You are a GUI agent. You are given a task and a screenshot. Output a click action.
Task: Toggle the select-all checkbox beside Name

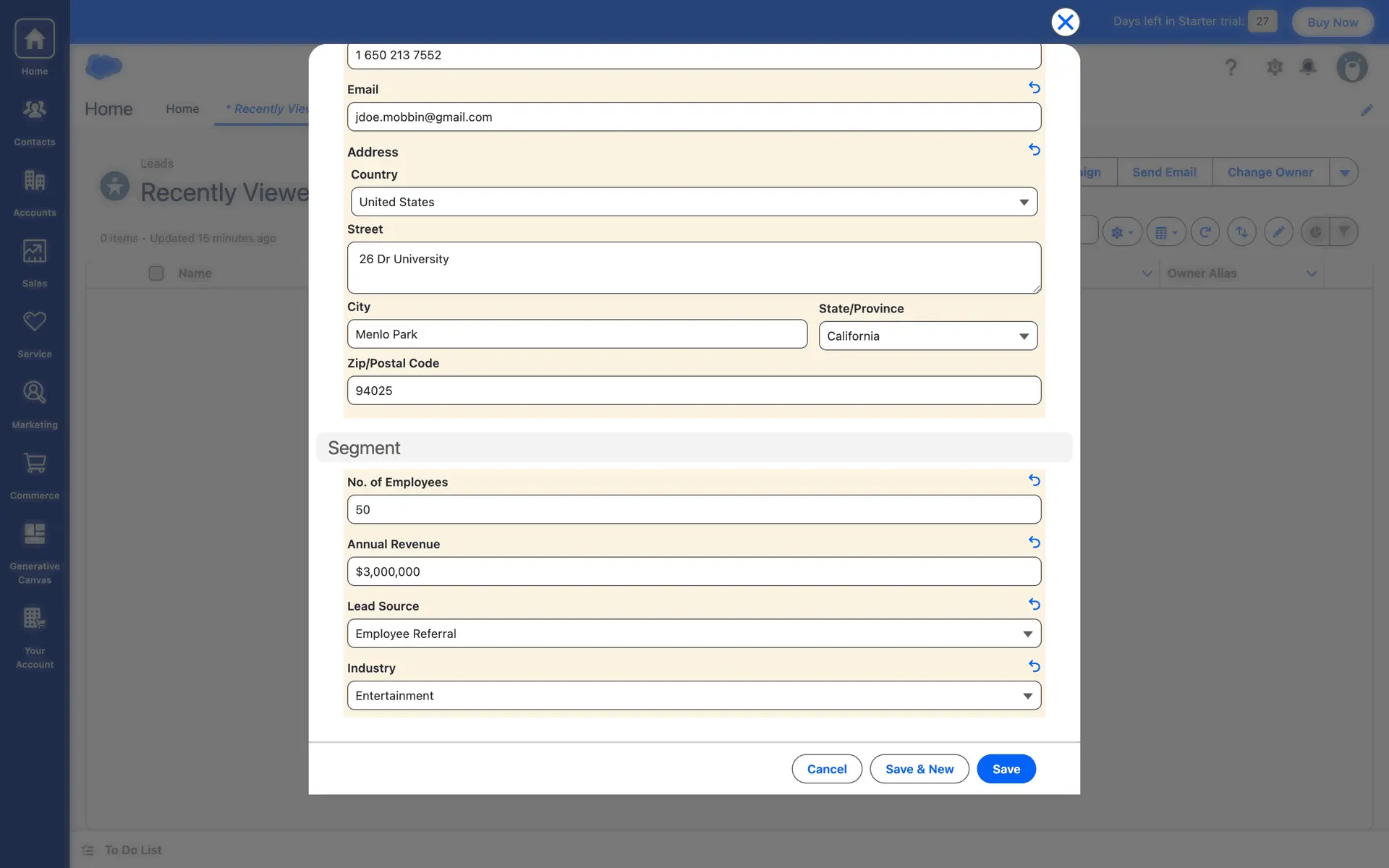(156, 273)
